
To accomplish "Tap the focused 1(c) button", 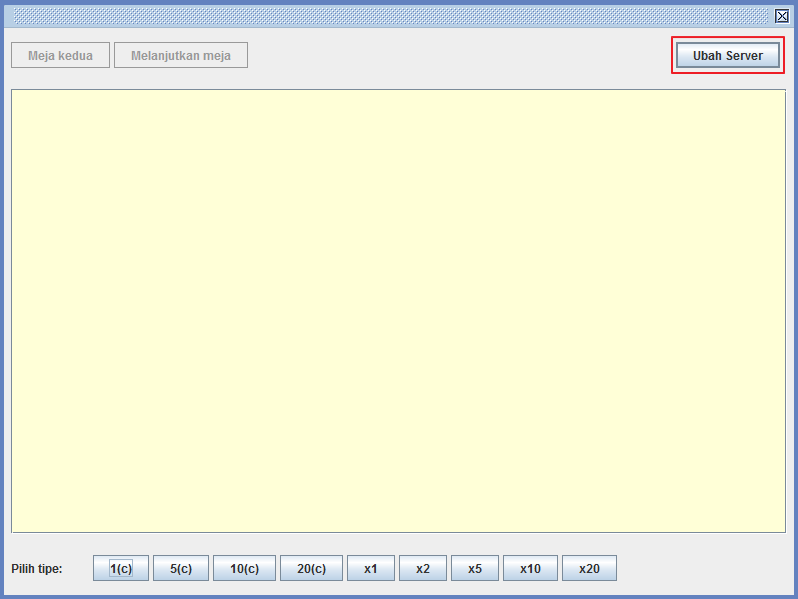I will (x=121, y=568).
